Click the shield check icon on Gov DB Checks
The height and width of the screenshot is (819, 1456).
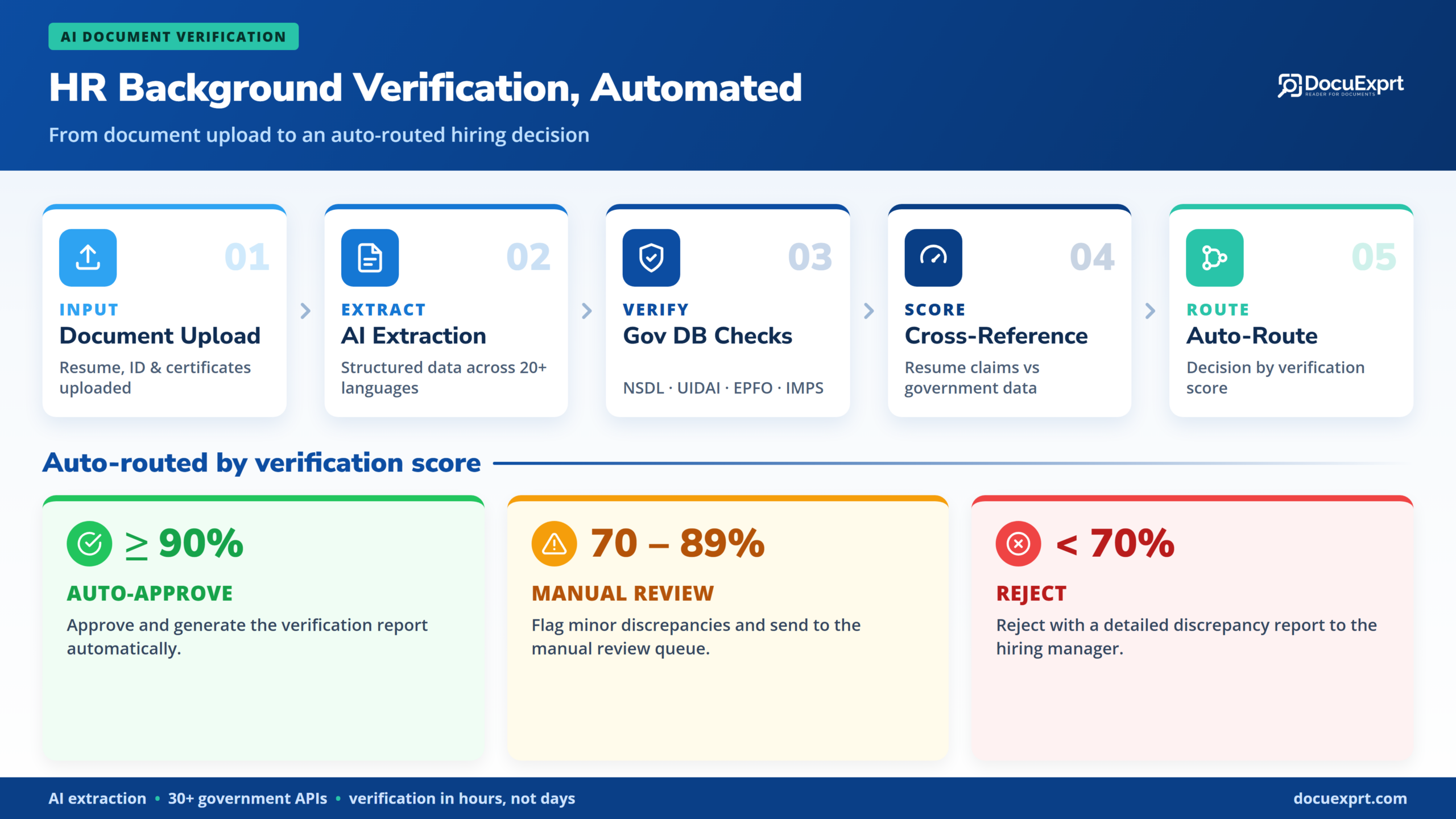pos(651,258)
